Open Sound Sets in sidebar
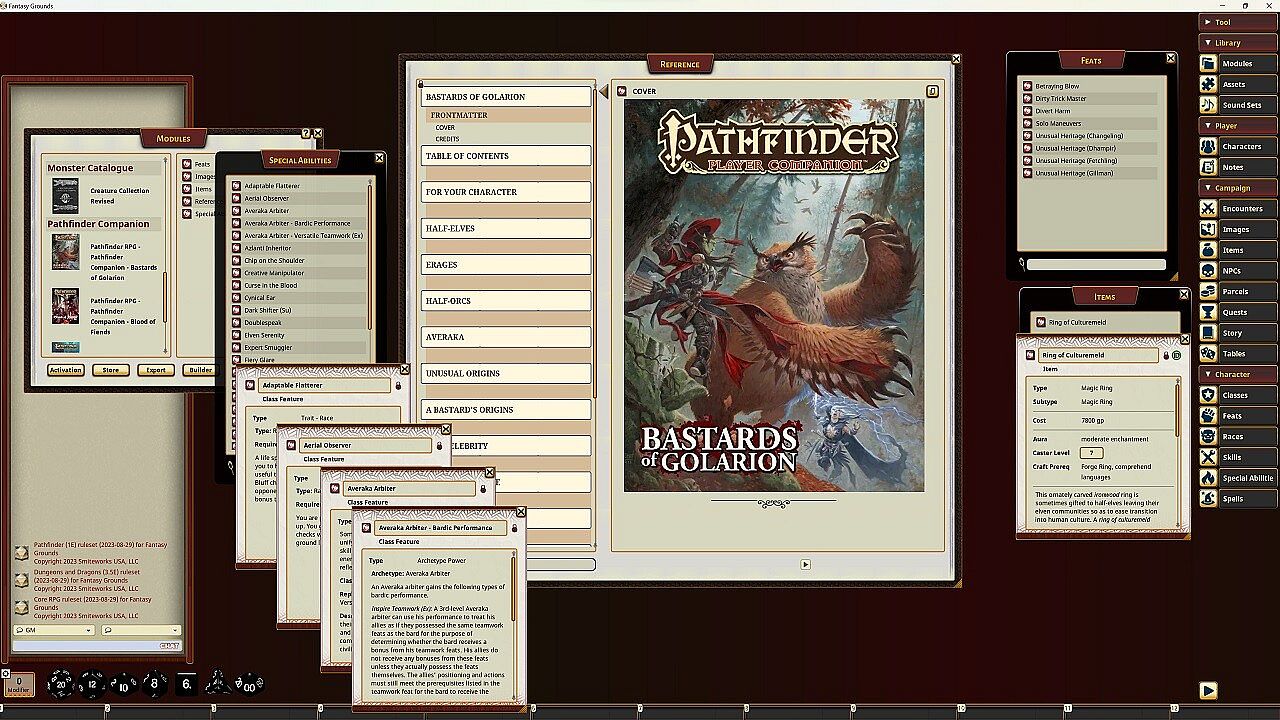 coord(1208,105)
